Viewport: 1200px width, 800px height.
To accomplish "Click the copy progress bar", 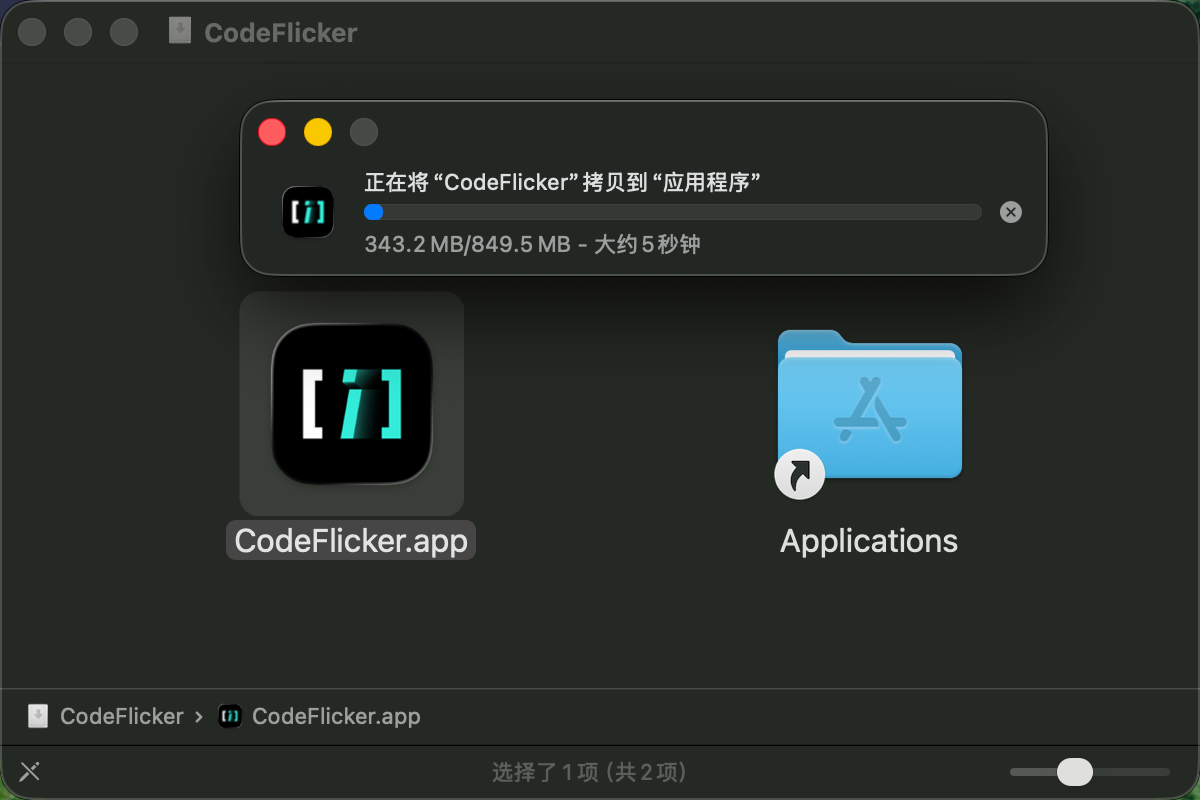I will (x=673, y=212).
